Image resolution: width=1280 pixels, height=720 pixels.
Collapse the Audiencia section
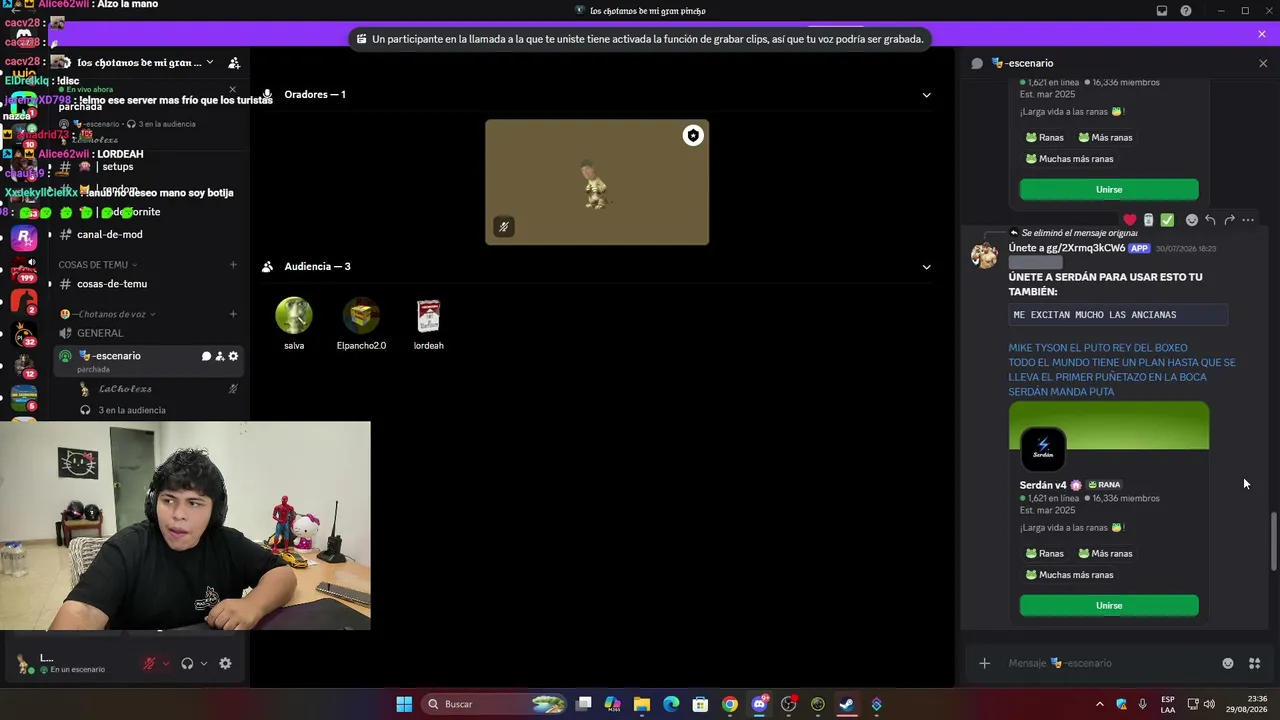tap(926, 267)
